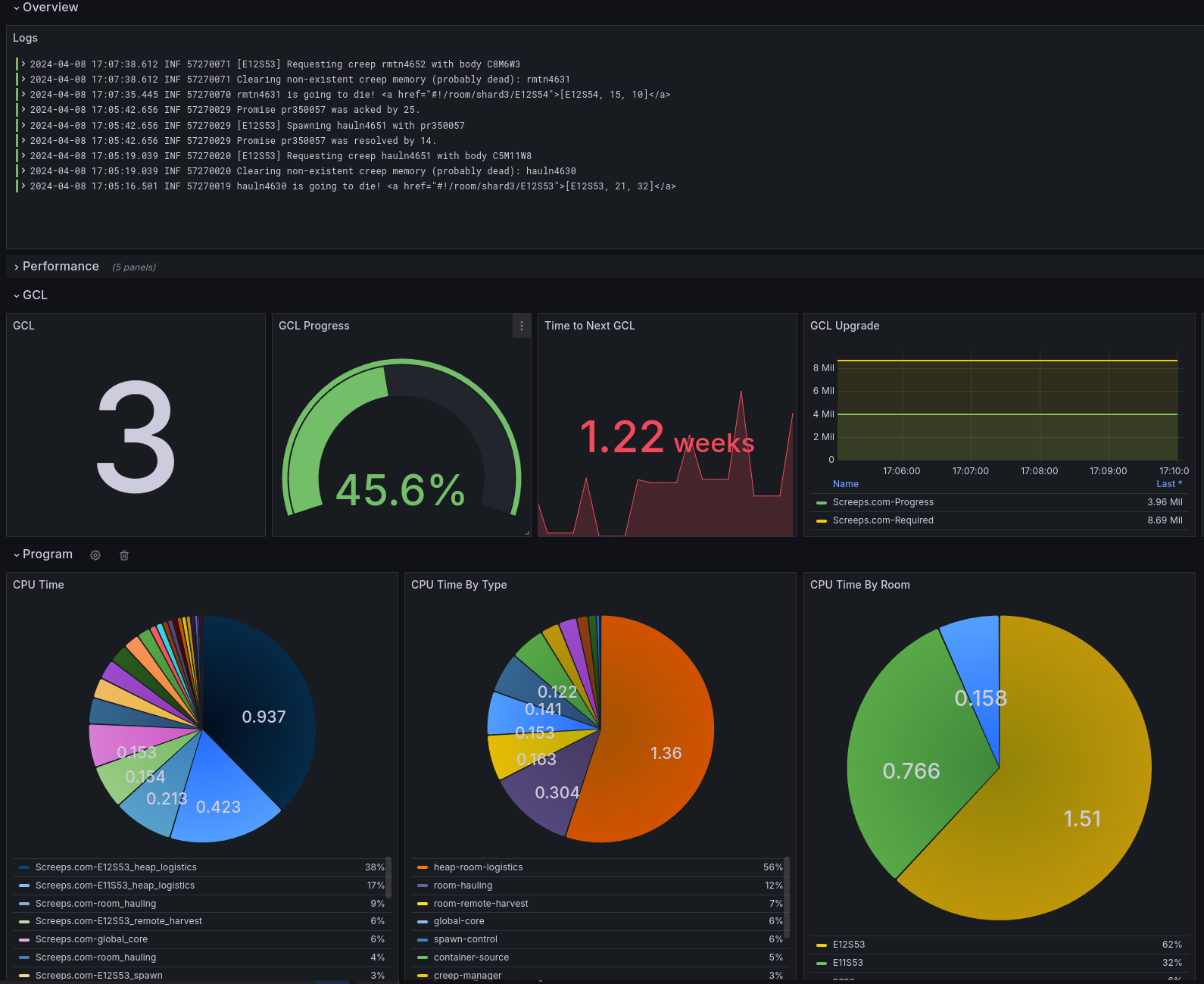Screen dimensions: 1204x984
Task: Open the Program row settings gear
Action: pos(95,555)
